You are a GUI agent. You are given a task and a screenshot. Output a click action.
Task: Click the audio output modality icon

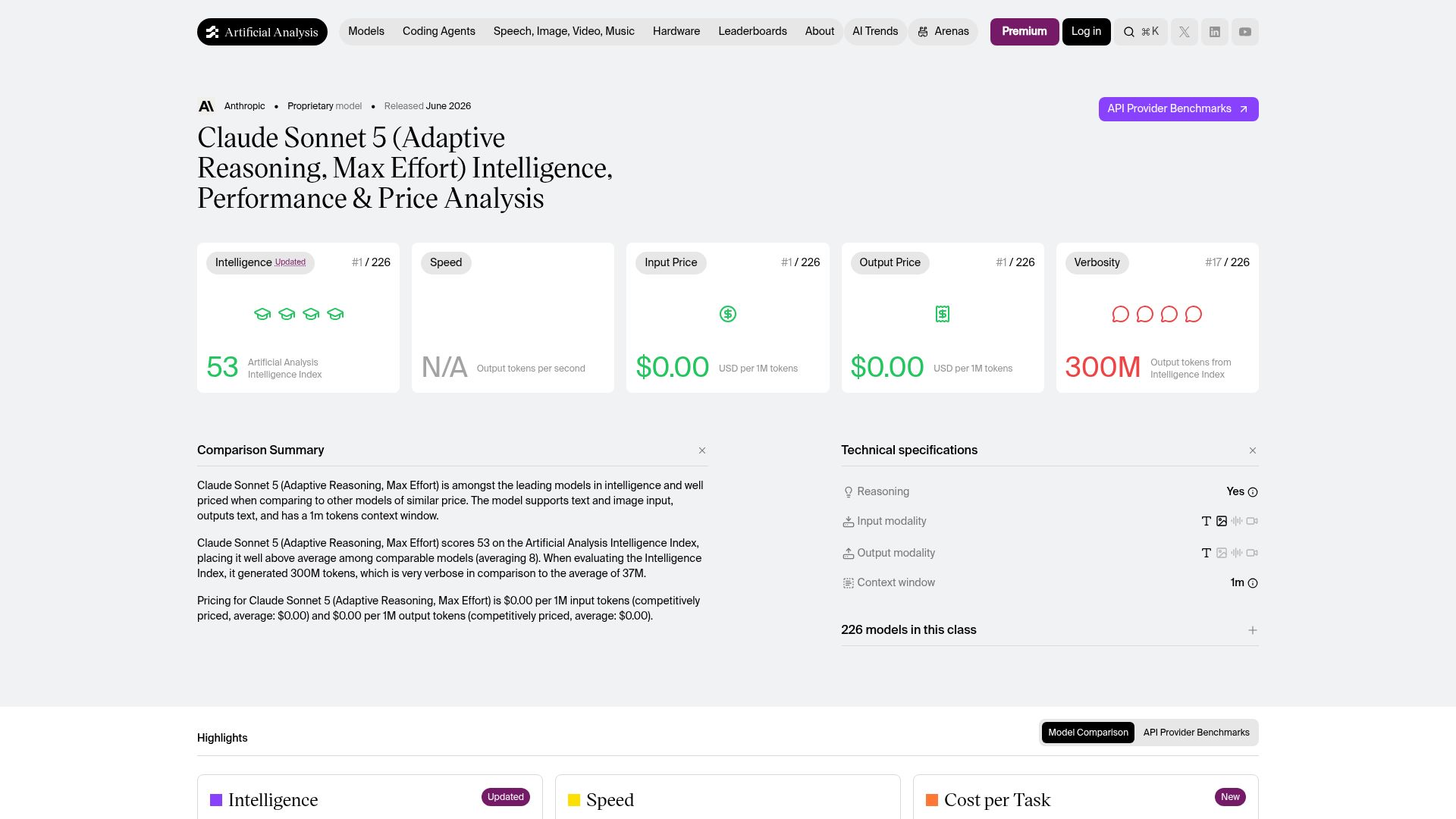(x=1237, y=553)
